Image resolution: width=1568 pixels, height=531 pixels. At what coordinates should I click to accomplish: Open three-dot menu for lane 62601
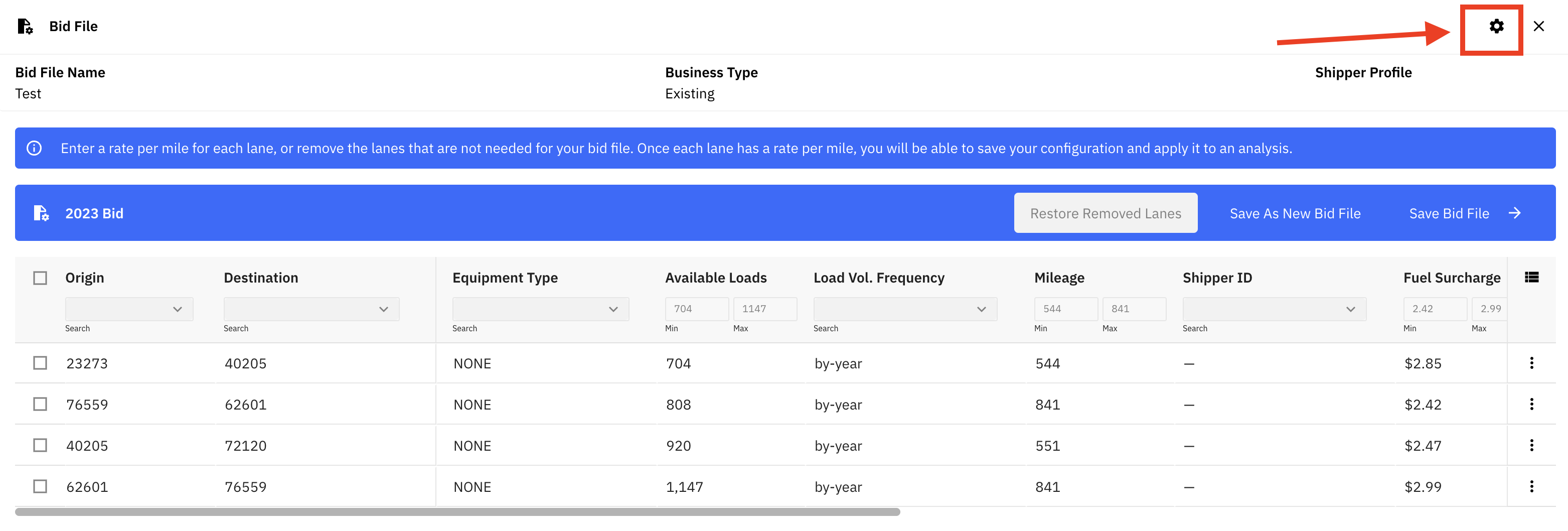click(1531, 486)
